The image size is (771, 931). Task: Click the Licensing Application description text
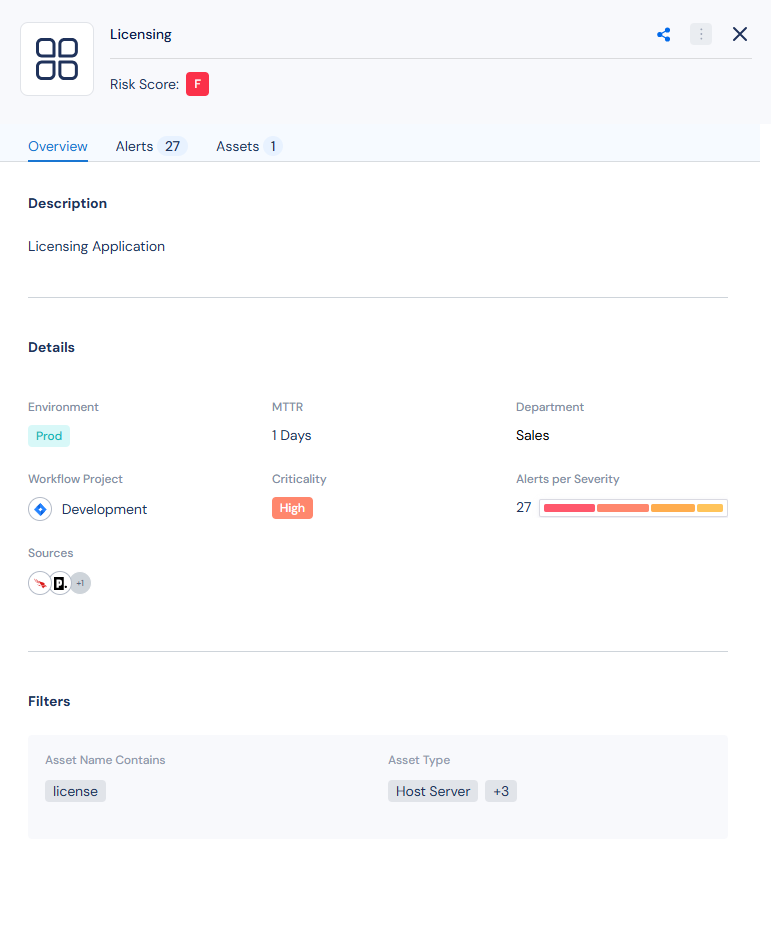click(96, 246)
